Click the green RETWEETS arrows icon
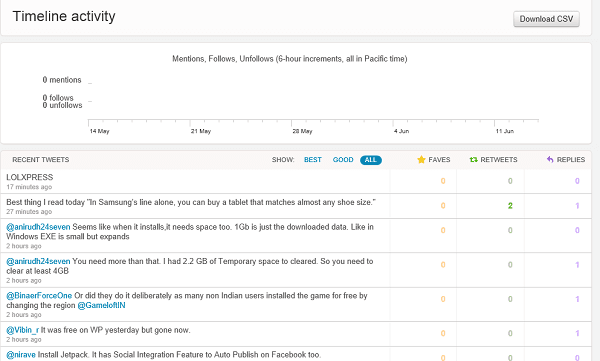 [x=473, y=160]
